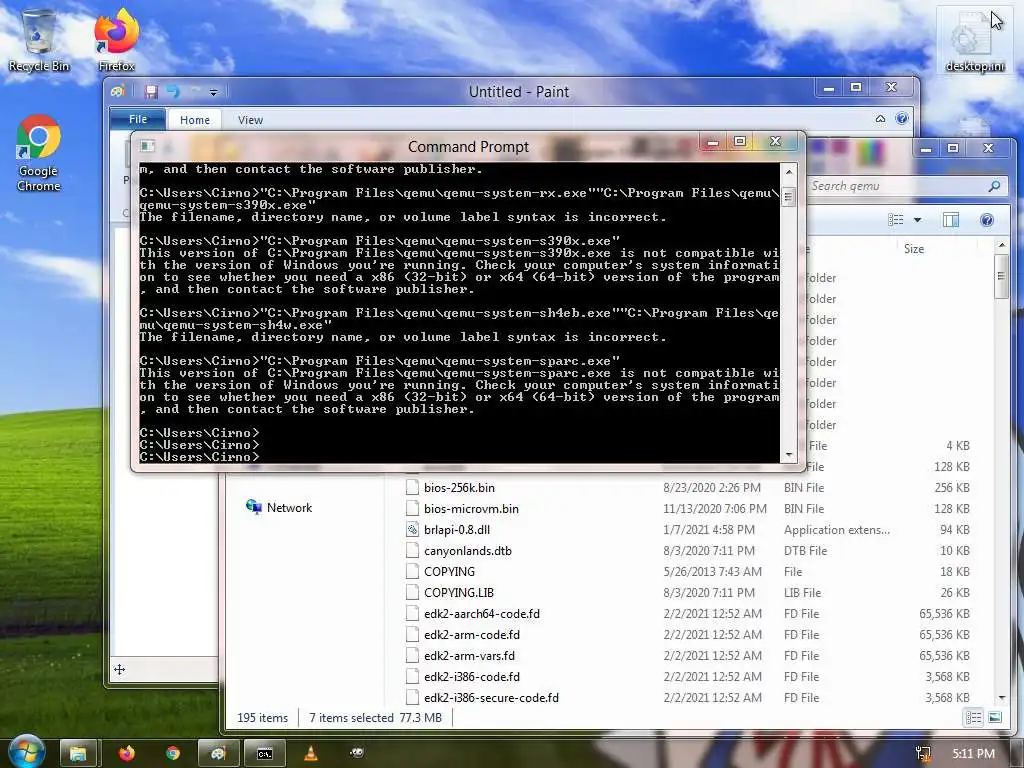This screenshot has height=768, width=1024.
Task: Open the Recycle Bin desktop icon
Action: point(39,40)
